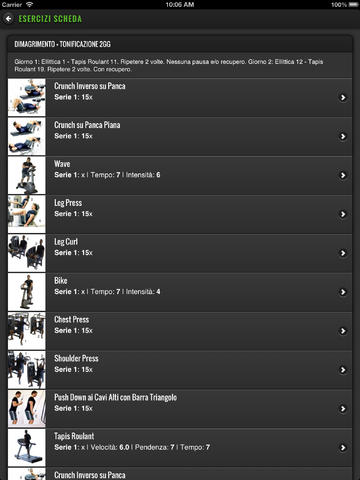Tap Esercizi Scheda header title
The height and width of the screenshot is (480, 360).
(x=50, y=19)
